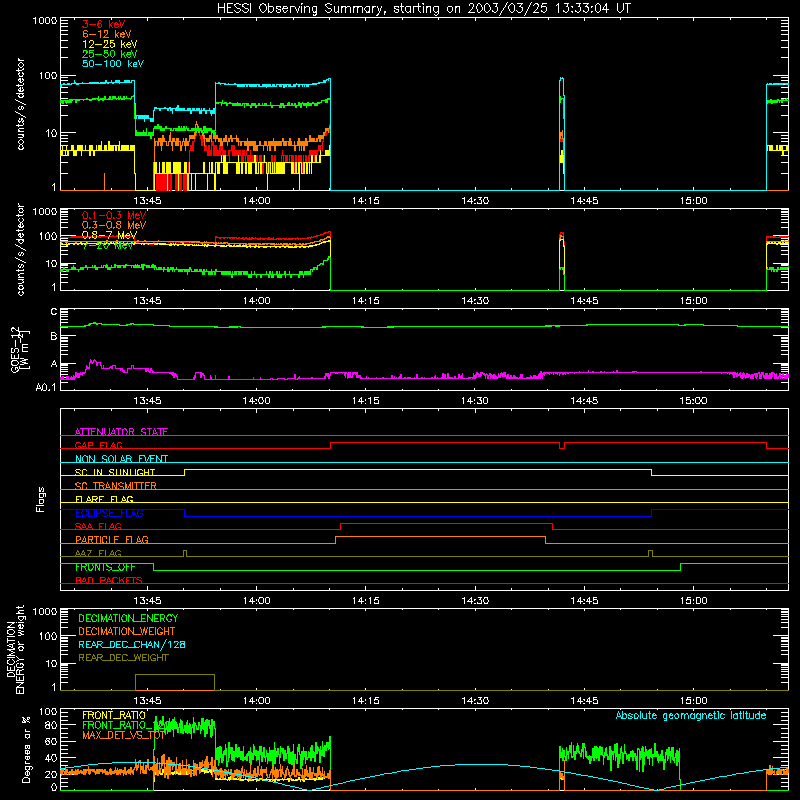Select the 6-12 keV legend label
Screen dimensions: 800x800
107,34
